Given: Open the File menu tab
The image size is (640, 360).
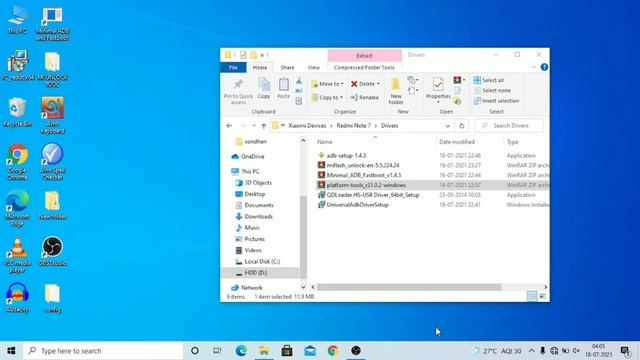Looking at the screenshot, I should [x=233, y=67].
